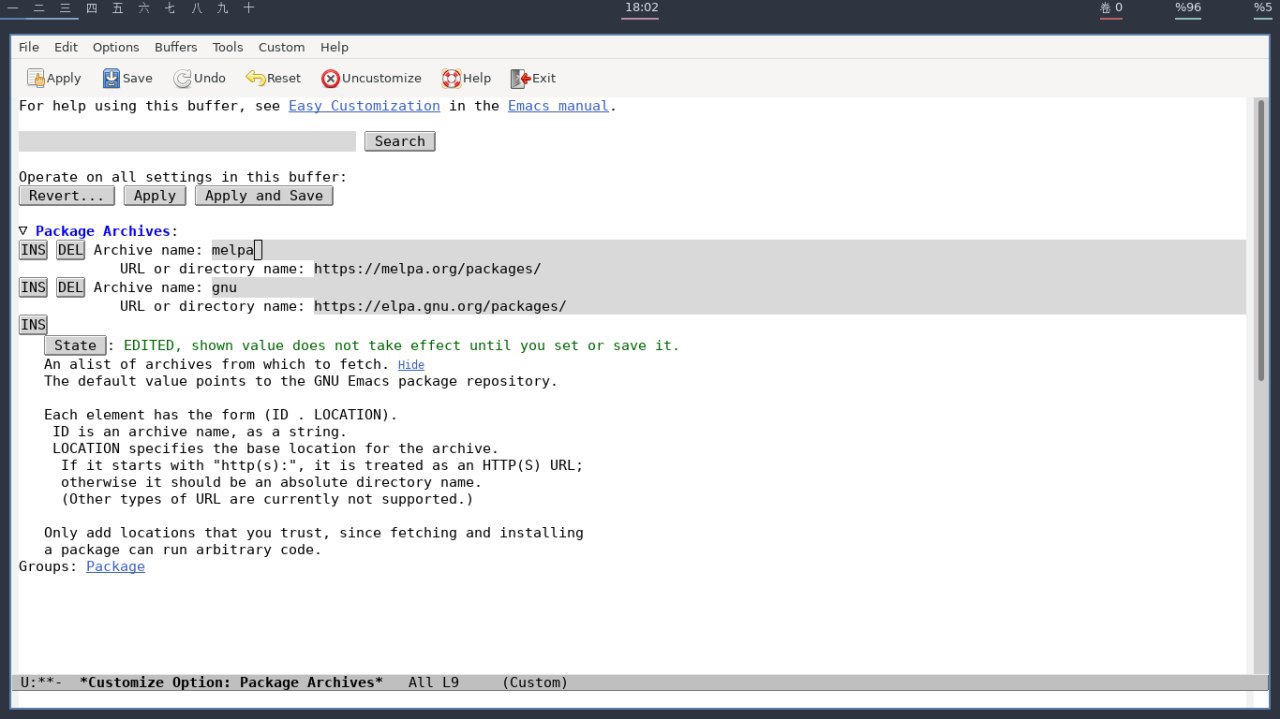The image size is (1280, 719).
Task: Collapse the Package Archives triangle
Action: pos(23,231)
